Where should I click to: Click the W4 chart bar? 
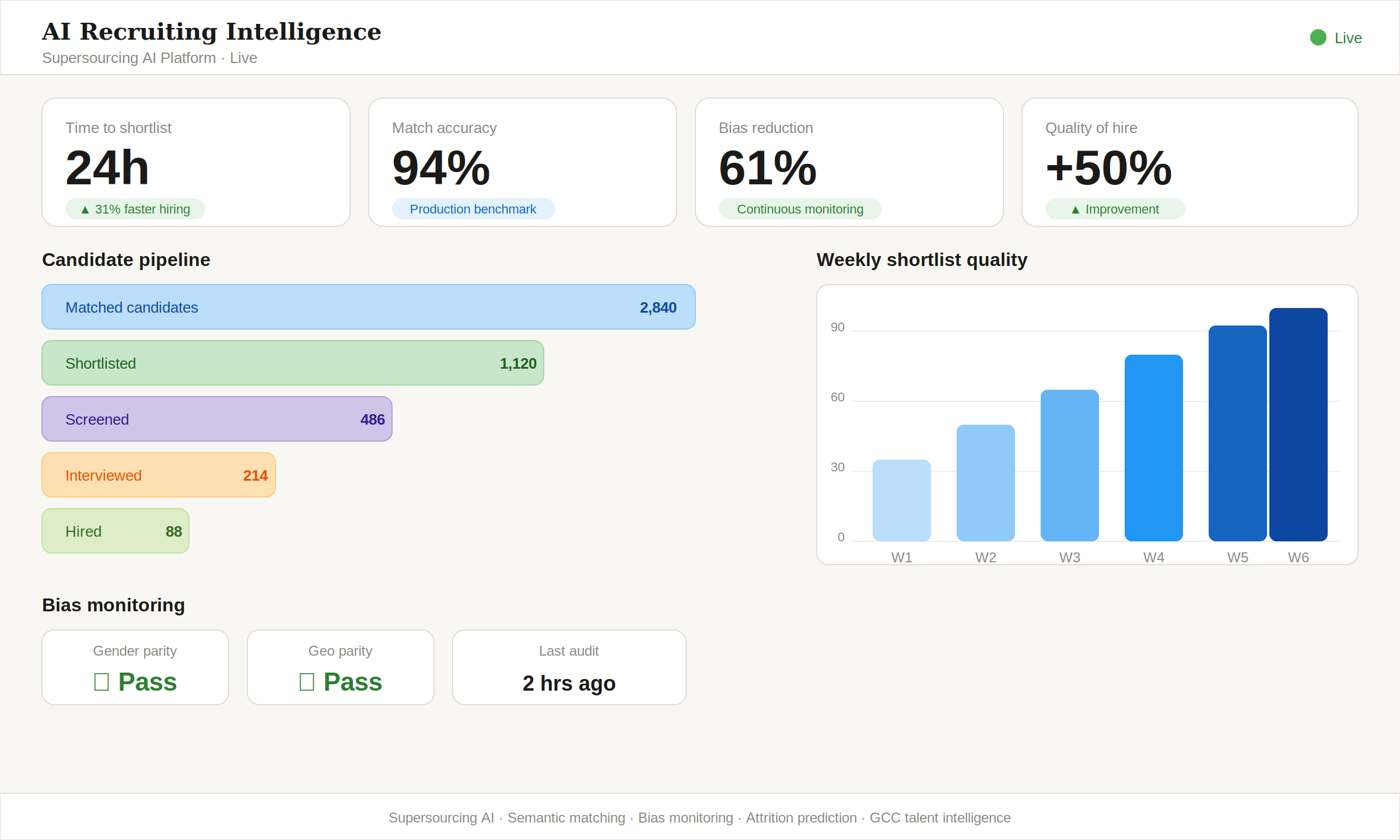(1154, 448)
